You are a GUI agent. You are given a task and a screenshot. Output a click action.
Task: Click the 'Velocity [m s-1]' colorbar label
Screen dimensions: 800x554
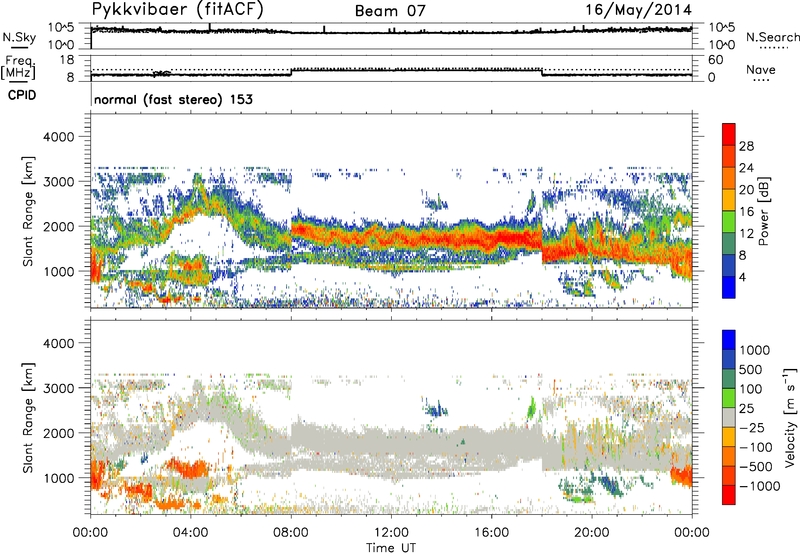790,417
